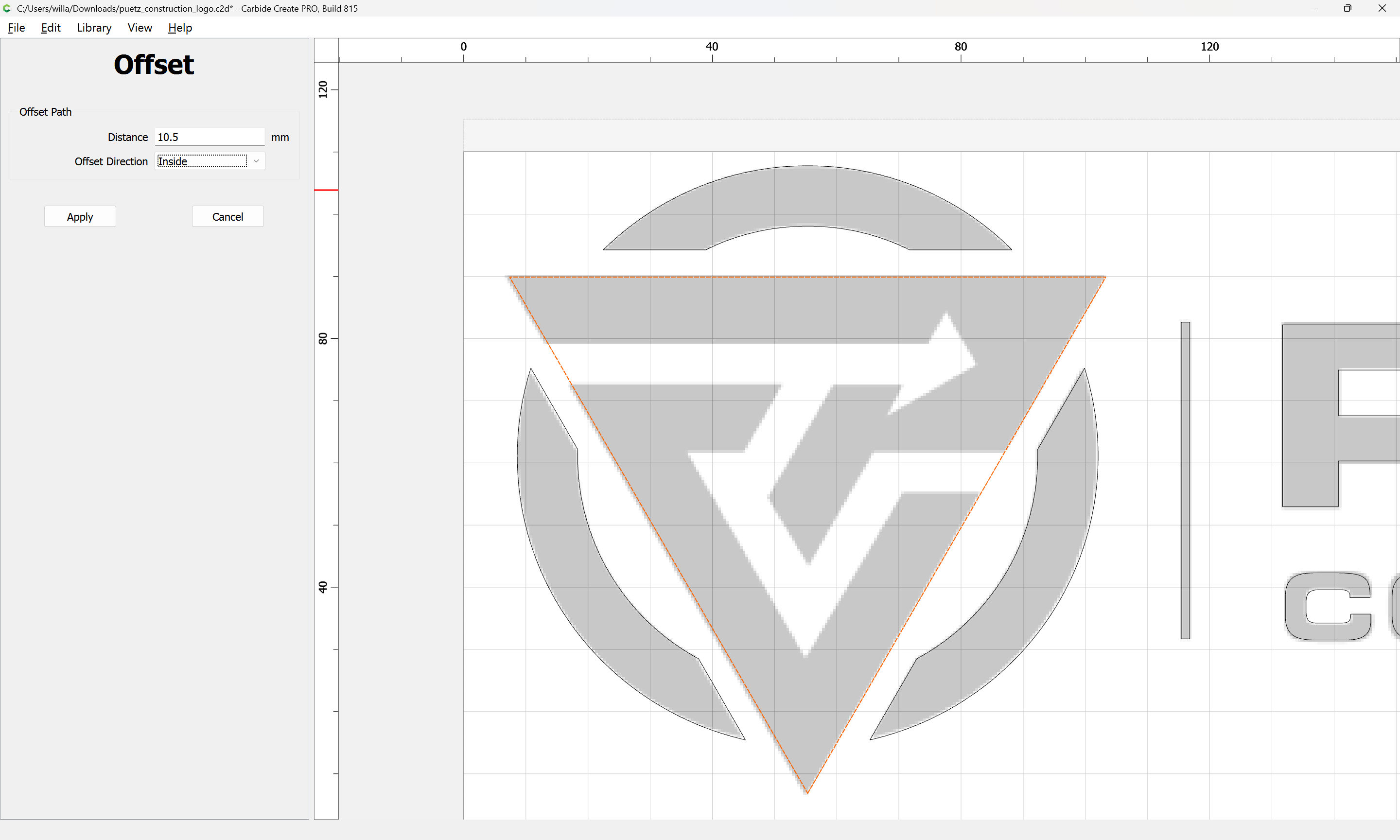The image size is (1400, 840).
Task: Open the Edit menu
Action: coord(51,28)
